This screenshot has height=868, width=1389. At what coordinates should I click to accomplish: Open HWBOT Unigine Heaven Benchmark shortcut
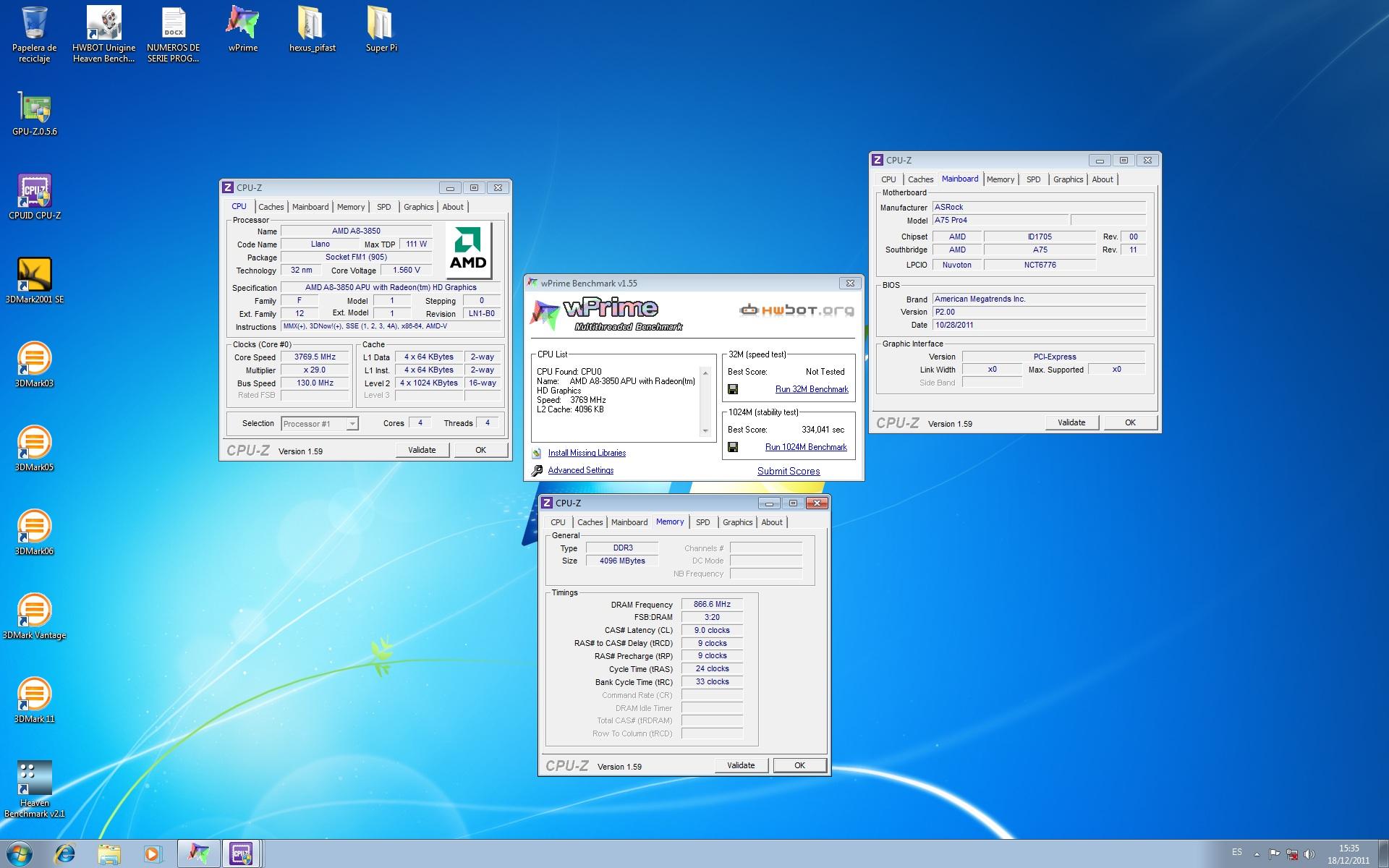click(x=103, y=34)
